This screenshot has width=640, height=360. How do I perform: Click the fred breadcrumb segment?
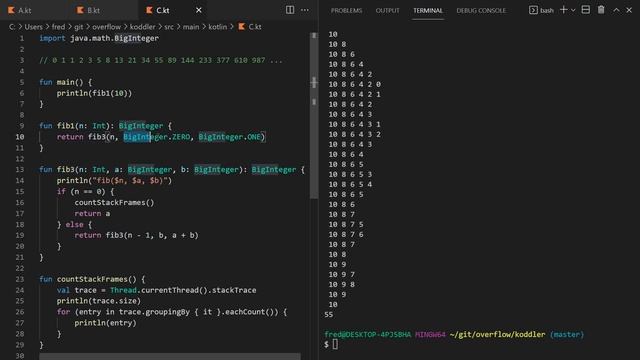tap(58, 27)
